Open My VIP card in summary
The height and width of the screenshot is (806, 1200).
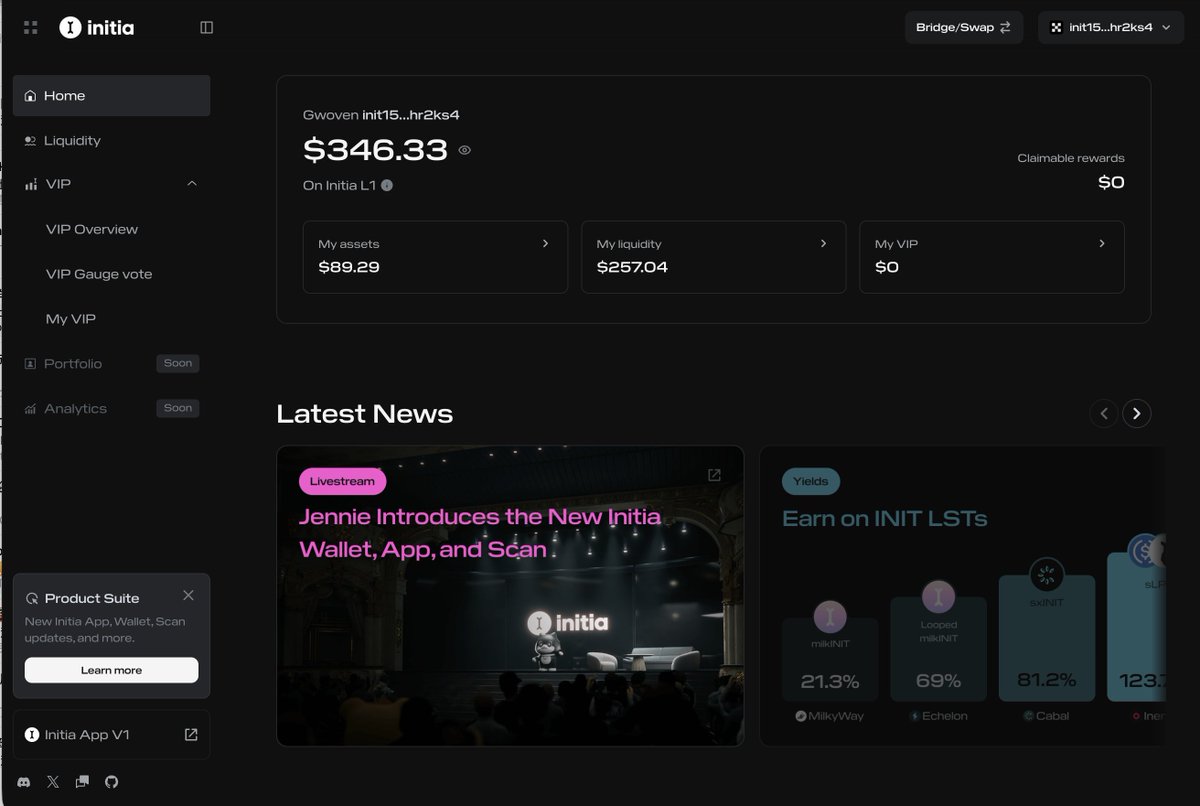coord(992,257)
